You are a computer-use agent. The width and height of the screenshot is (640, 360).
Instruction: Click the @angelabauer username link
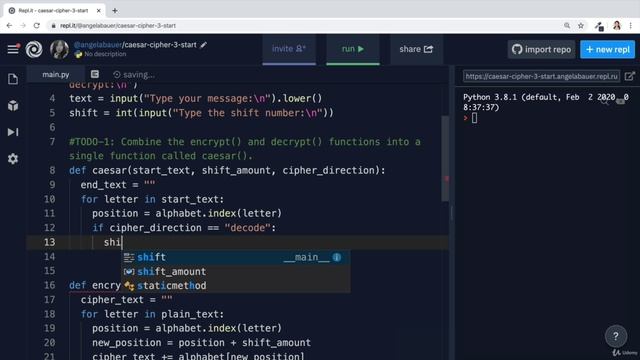[x=98, y=45]
